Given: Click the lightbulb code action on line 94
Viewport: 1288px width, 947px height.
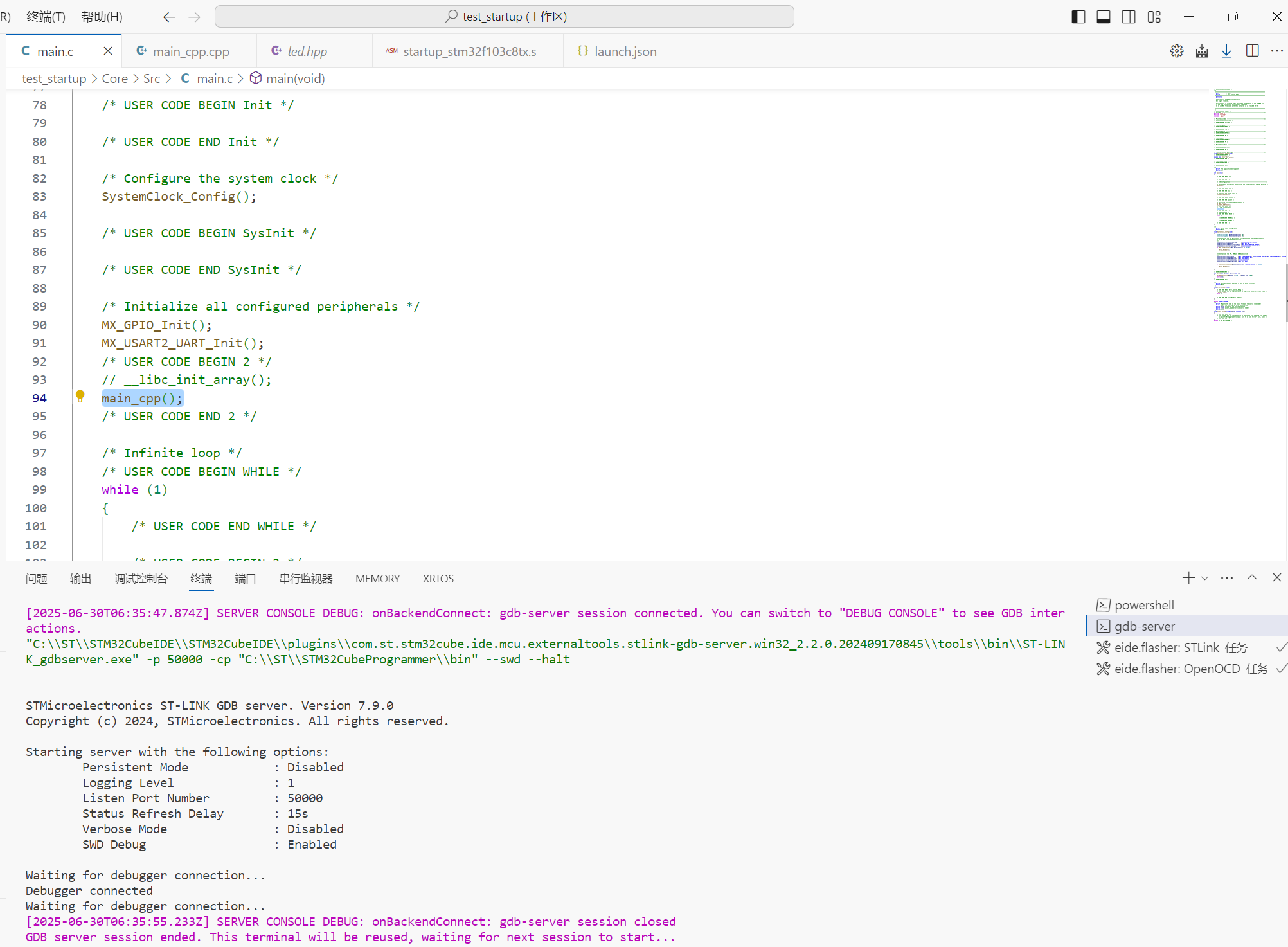Looking at the screenshot, I should [x=80, y=397].
